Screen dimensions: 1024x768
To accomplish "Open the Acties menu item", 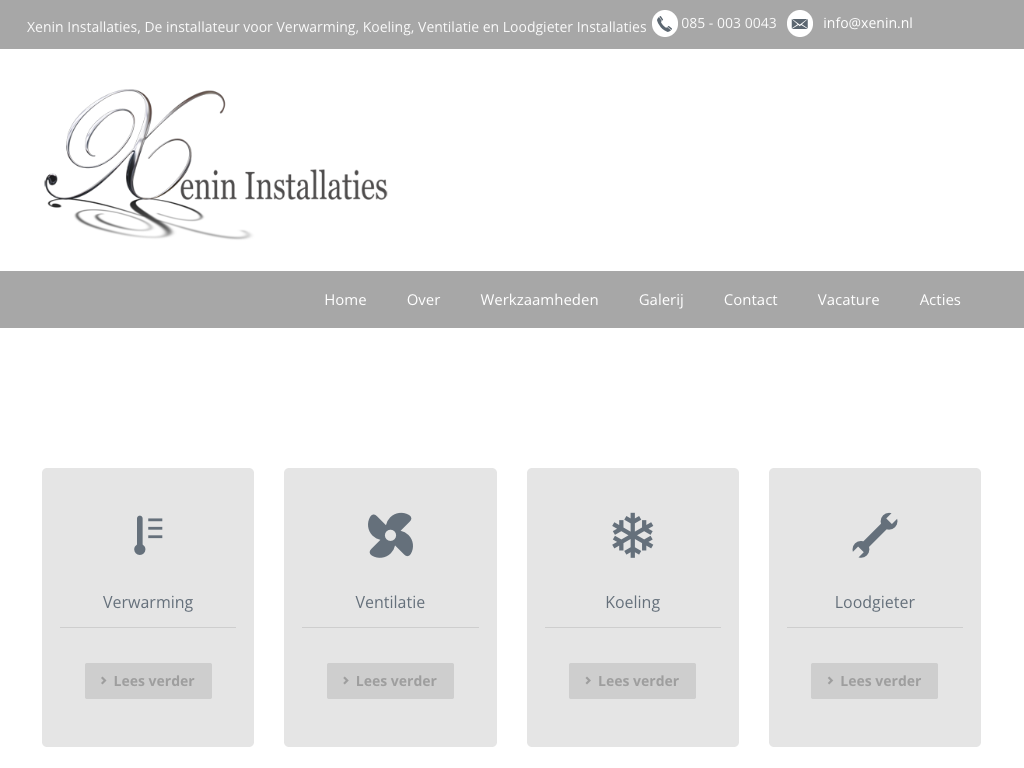I will point(940,300).
